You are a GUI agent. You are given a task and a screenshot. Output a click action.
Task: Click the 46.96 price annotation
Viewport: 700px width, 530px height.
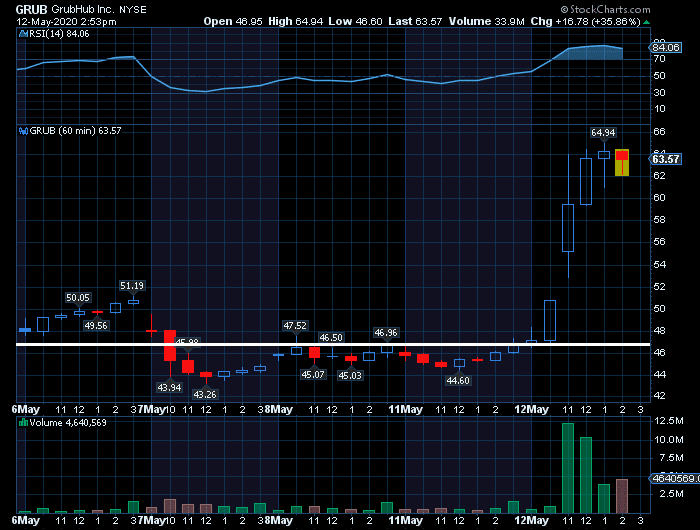coord(386,333)
